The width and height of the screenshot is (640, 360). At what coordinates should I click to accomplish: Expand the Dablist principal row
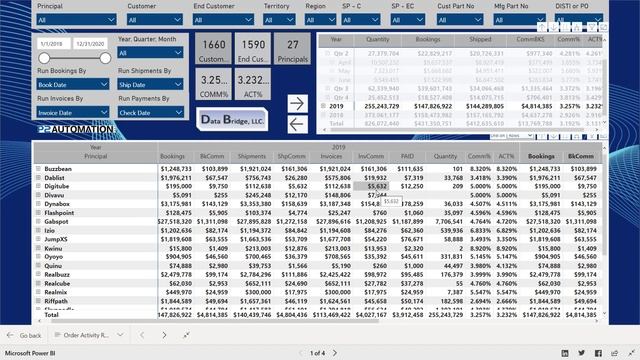click(x=38, y=178)
